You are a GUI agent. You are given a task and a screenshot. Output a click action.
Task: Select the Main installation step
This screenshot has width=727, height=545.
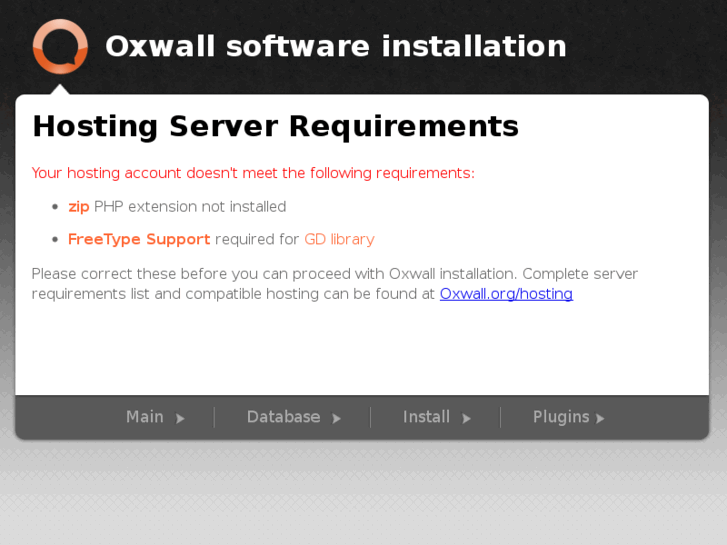(x=145, y=417)
